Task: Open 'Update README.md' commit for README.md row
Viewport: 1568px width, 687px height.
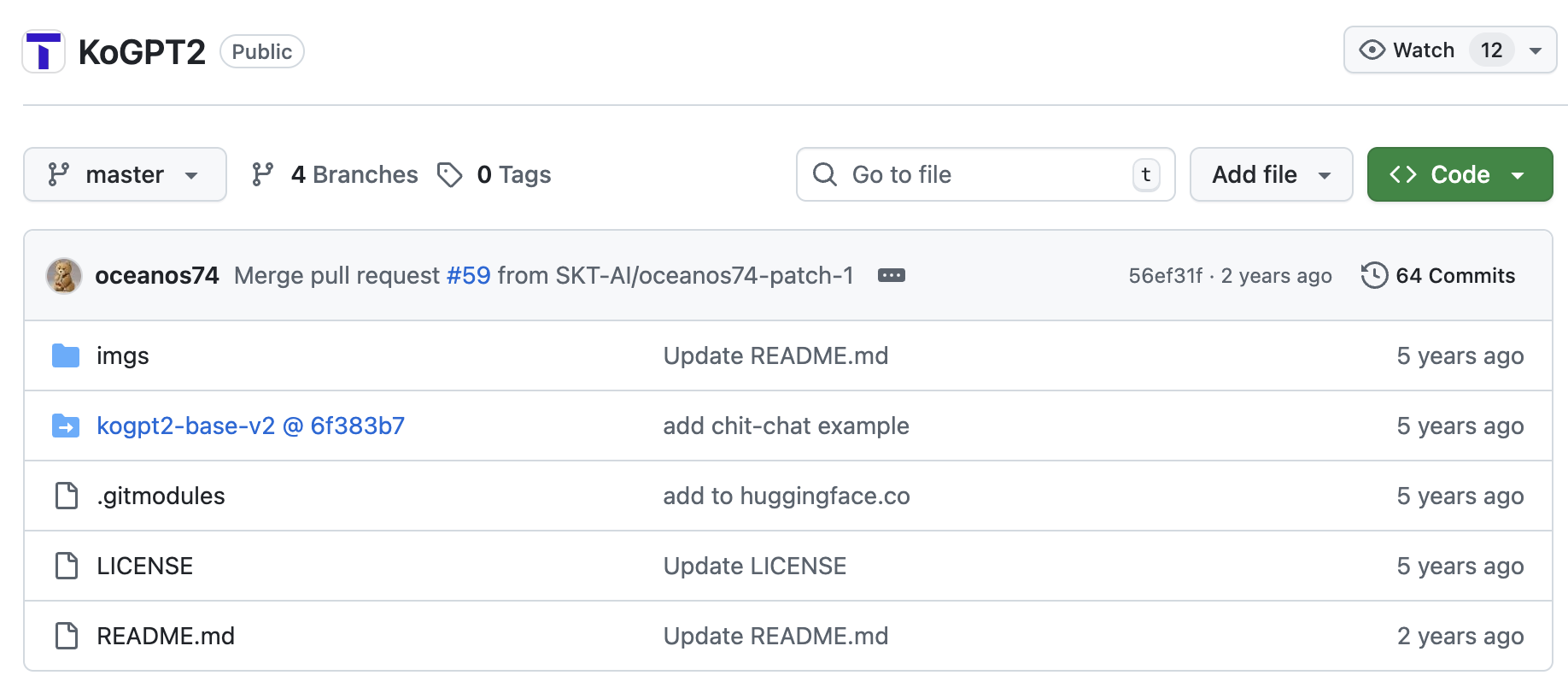Action: [x=775, y=636]
